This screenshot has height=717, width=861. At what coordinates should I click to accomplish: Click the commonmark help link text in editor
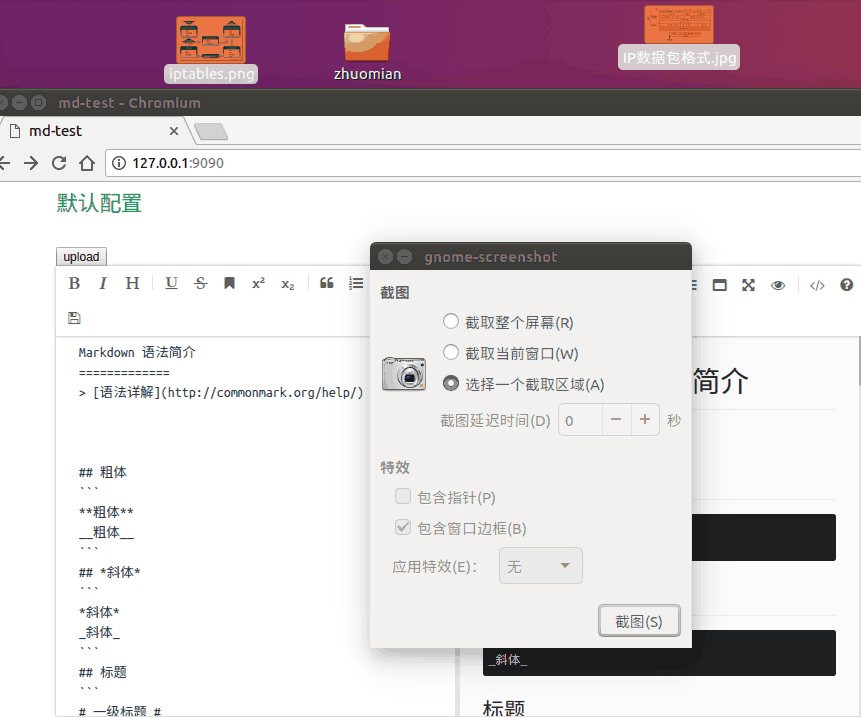[221, 393]
